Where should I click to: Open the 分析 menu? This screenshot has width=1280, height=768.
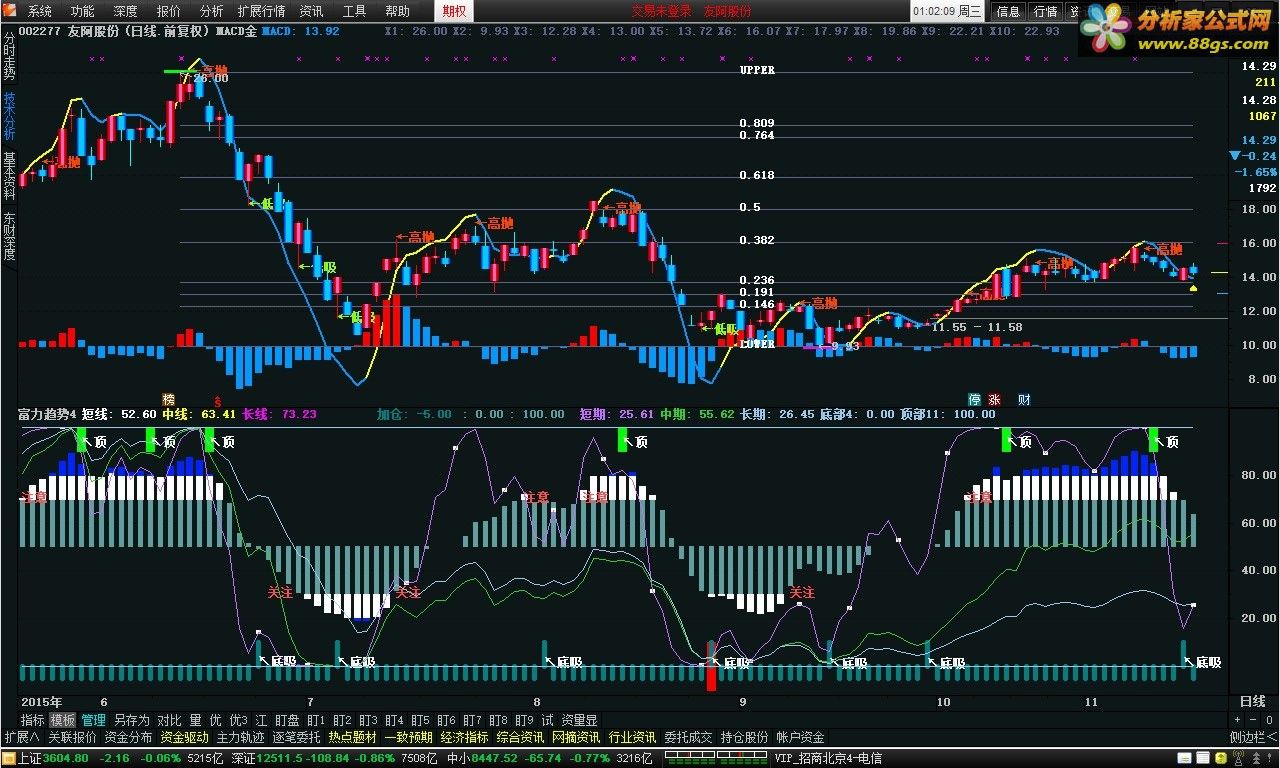(x=212, y=11)
